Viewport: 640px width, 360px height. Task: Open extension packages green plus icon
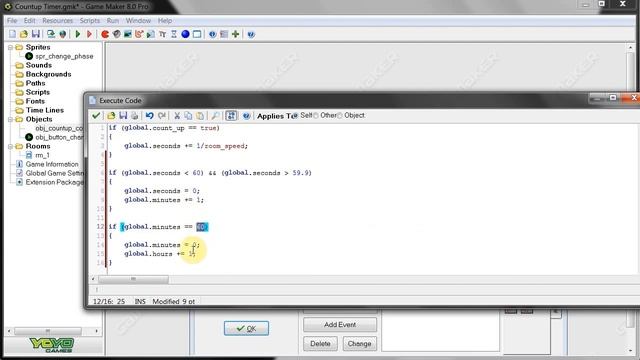236,34
